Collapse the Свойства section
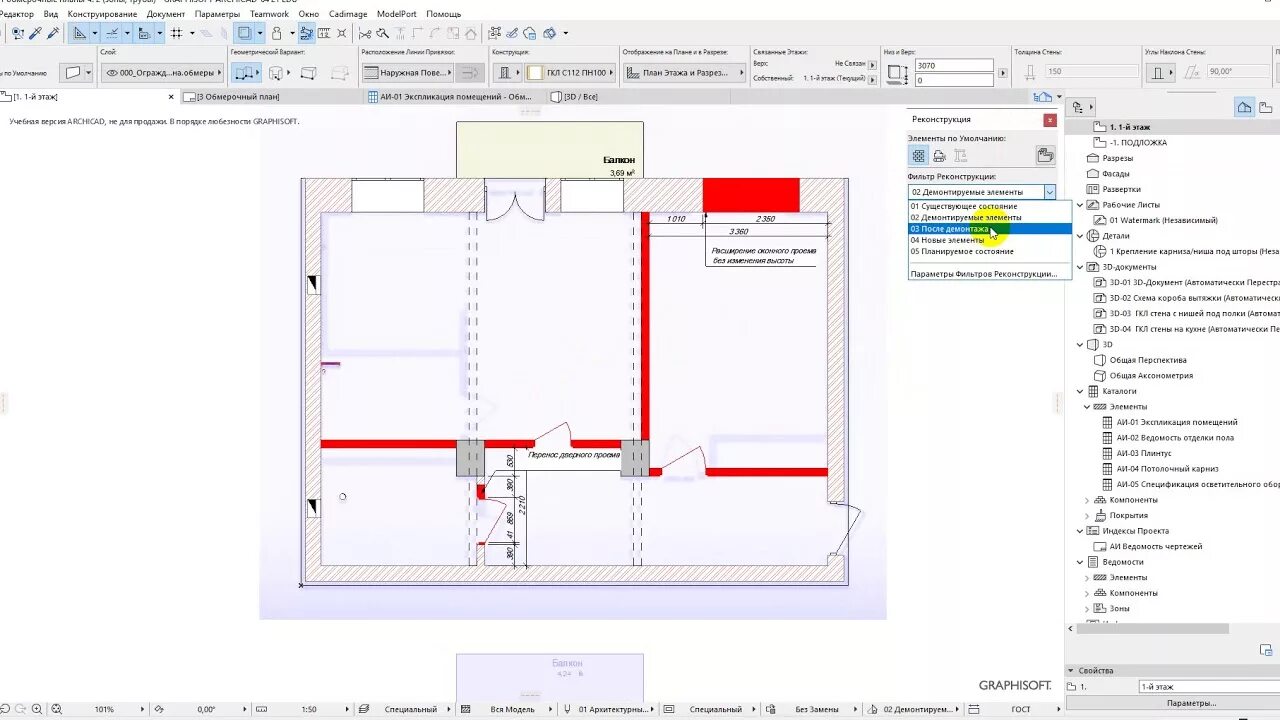The width and height of the screenshot is (1280, 720). [x=1070, y=670]
